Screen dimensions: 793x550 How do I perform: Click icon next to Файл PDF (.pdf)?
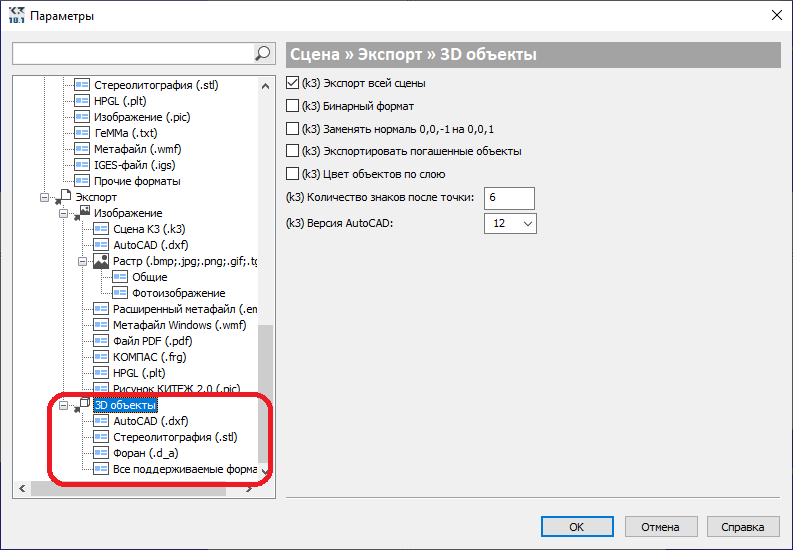[x=101, y=341]
